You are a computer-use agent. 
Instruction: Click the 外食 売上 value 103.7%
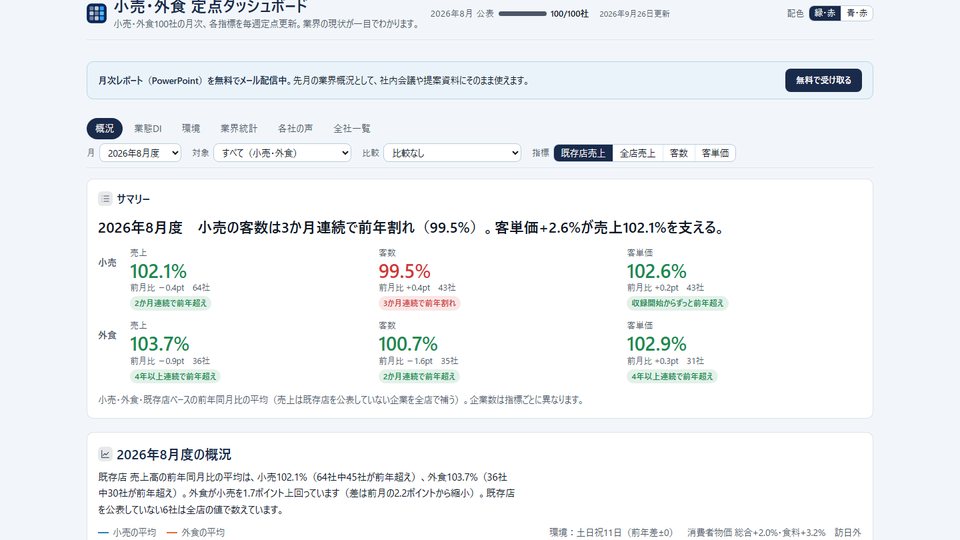click(x=159, y=344)
